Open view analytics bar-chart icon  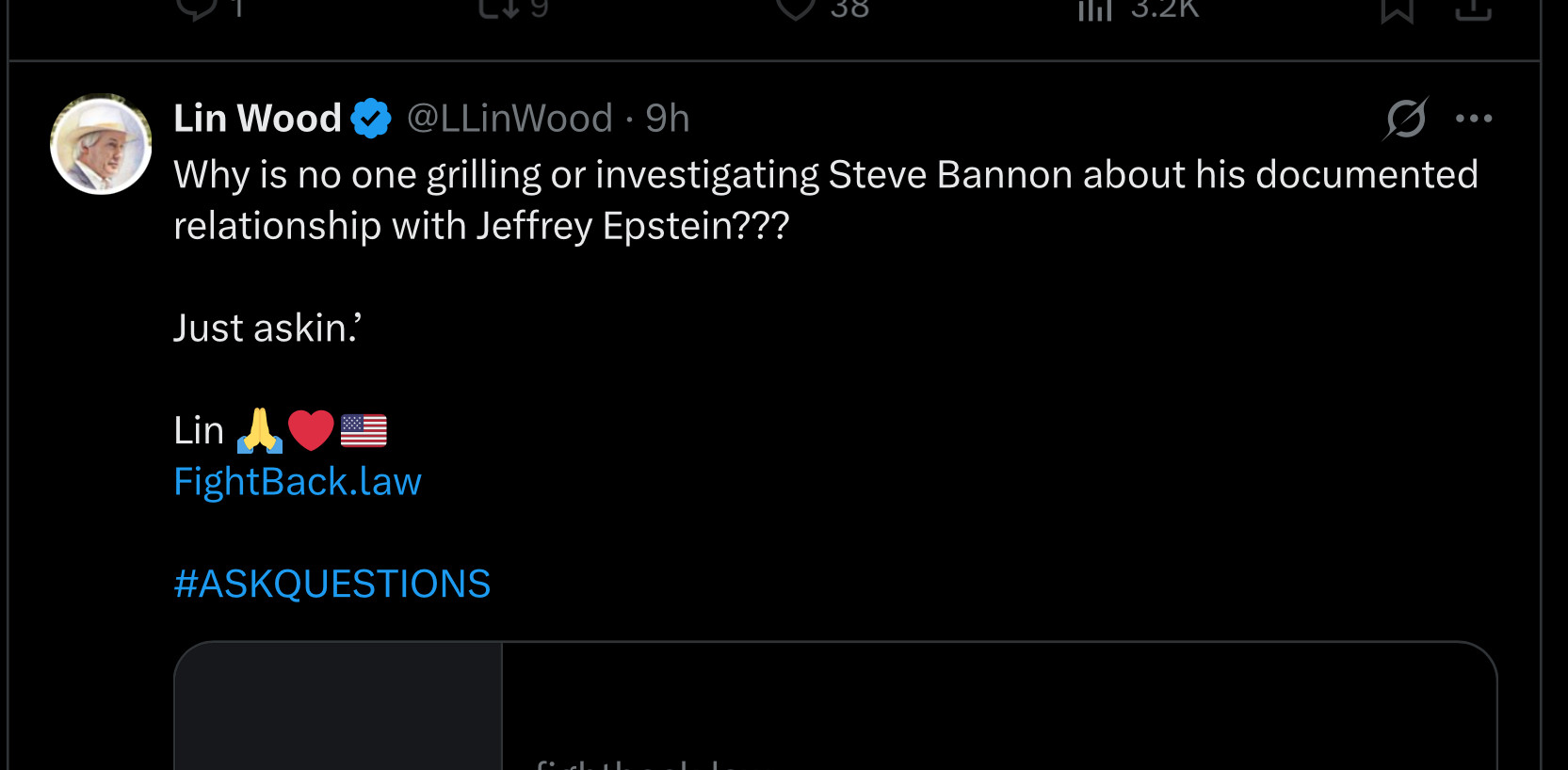(x=1095, y=8)
